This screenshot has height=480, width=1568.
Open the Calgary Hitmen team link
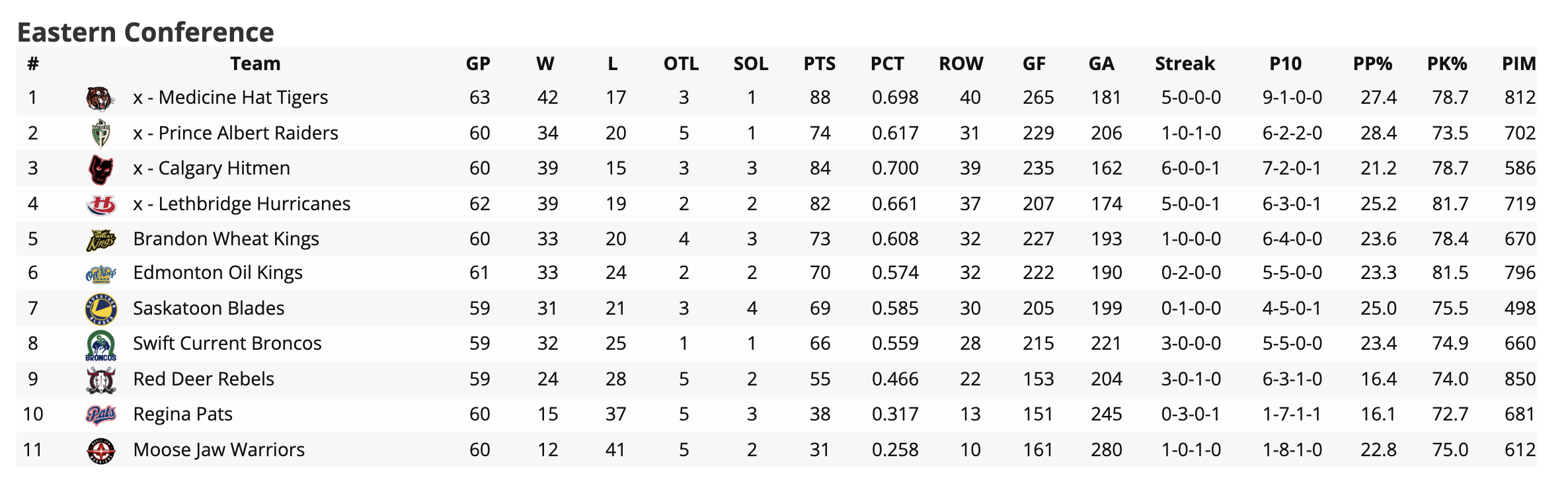pos(212,169)
